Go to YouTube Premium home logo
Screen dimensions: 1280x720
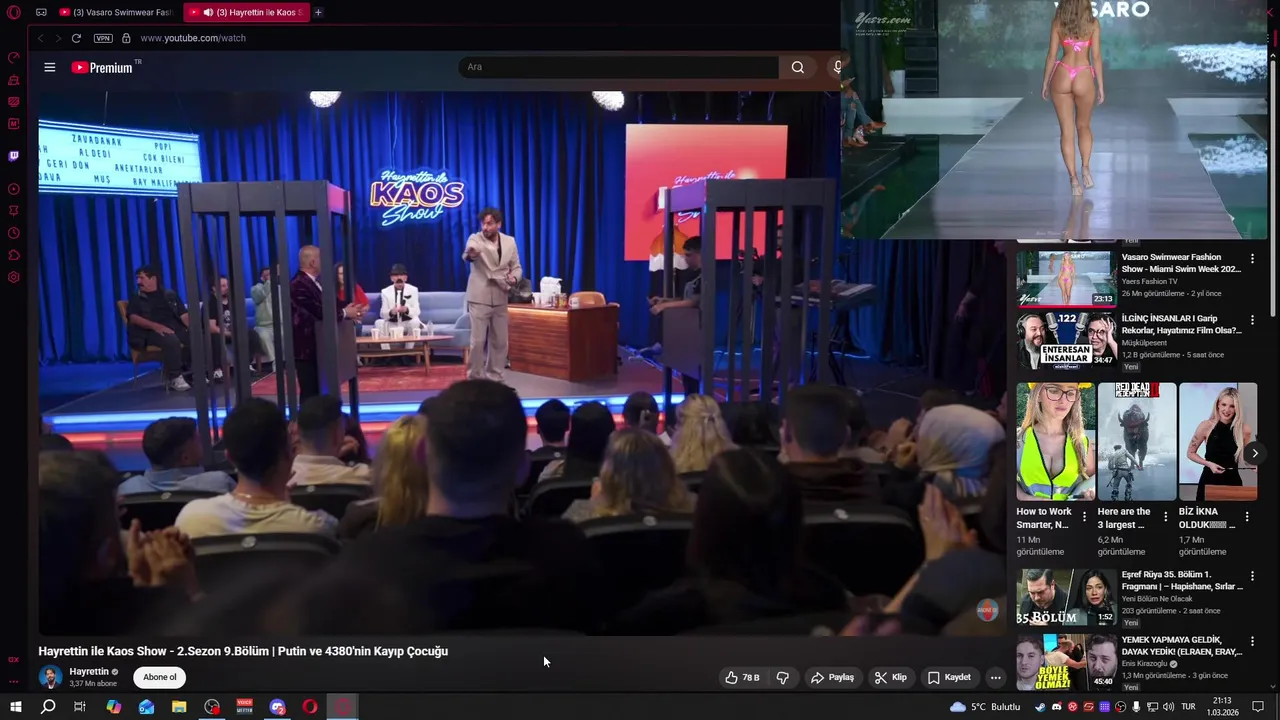102,67
